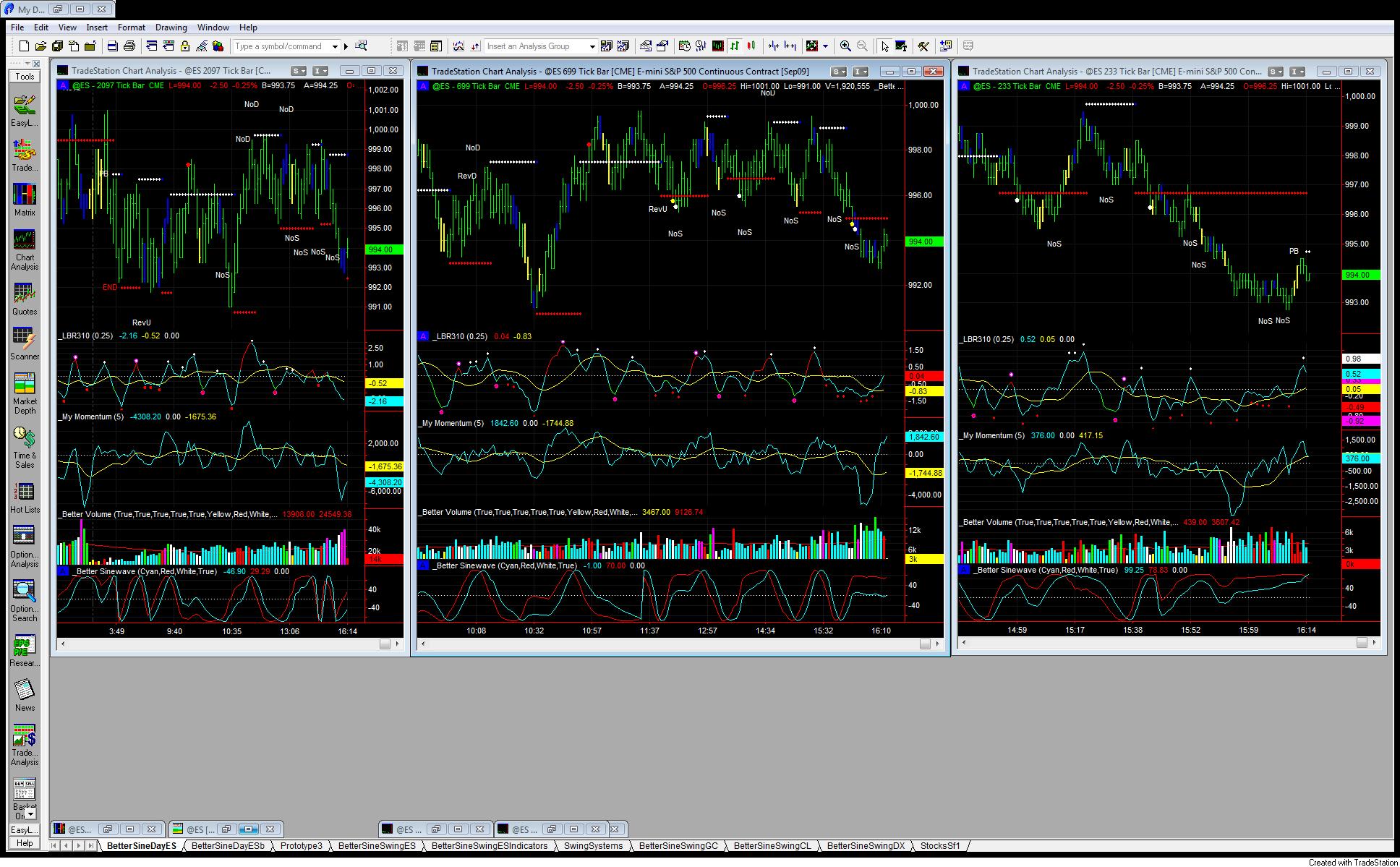Select the StocksSf1 workspace tab

(x=940, y=845)
